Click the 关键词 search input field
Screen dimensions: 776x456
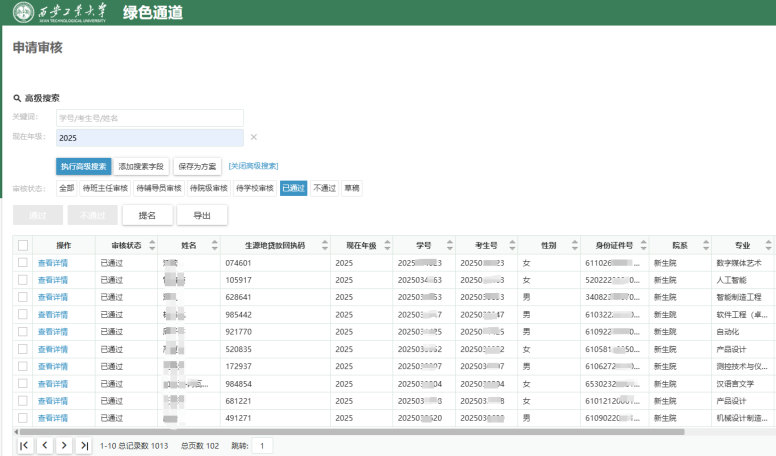coord(150,118)
